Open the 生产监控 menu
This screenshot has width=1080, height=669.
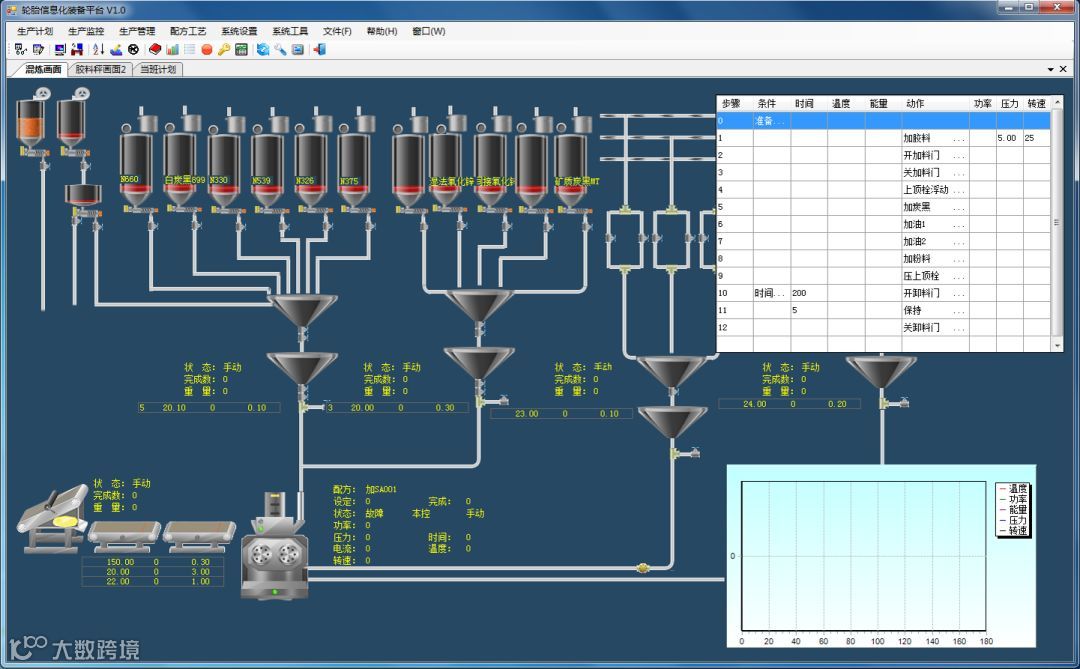tap(86, 31)
